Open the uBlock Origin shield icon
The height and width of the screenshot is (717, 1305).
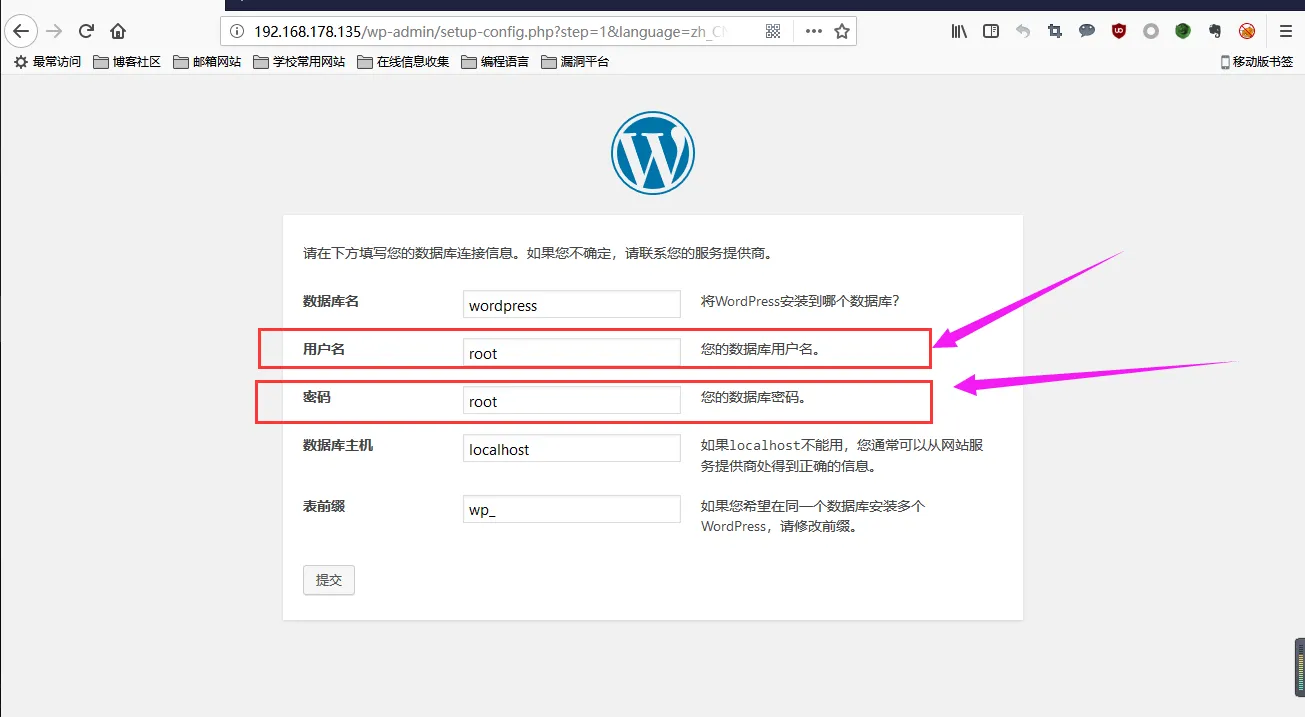tap(1119, 31)
